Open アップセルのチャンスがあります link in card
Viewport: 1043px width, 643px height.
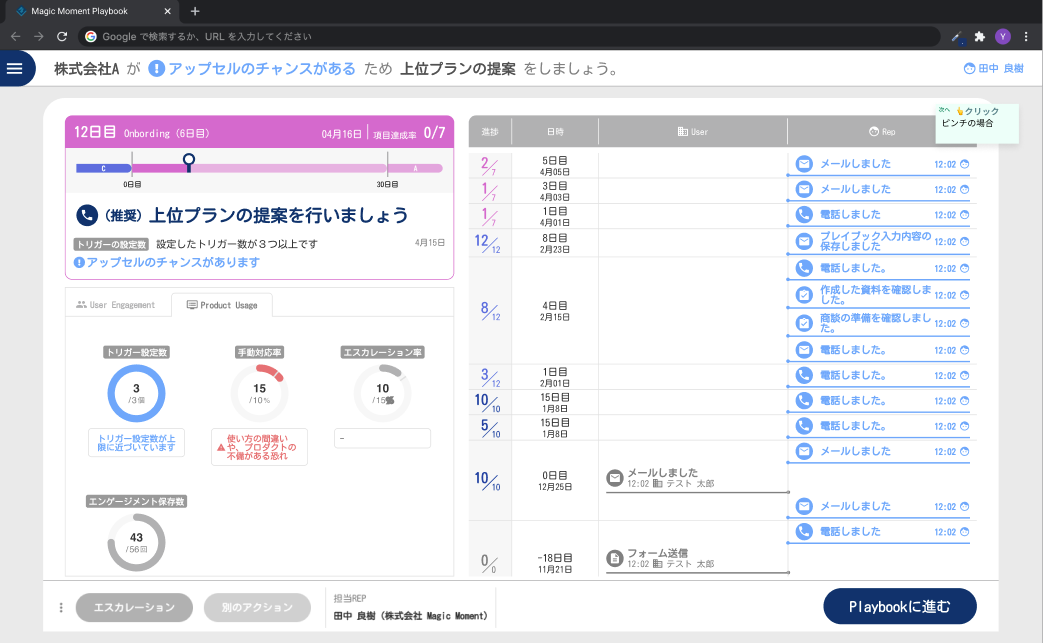pos(173,263)
